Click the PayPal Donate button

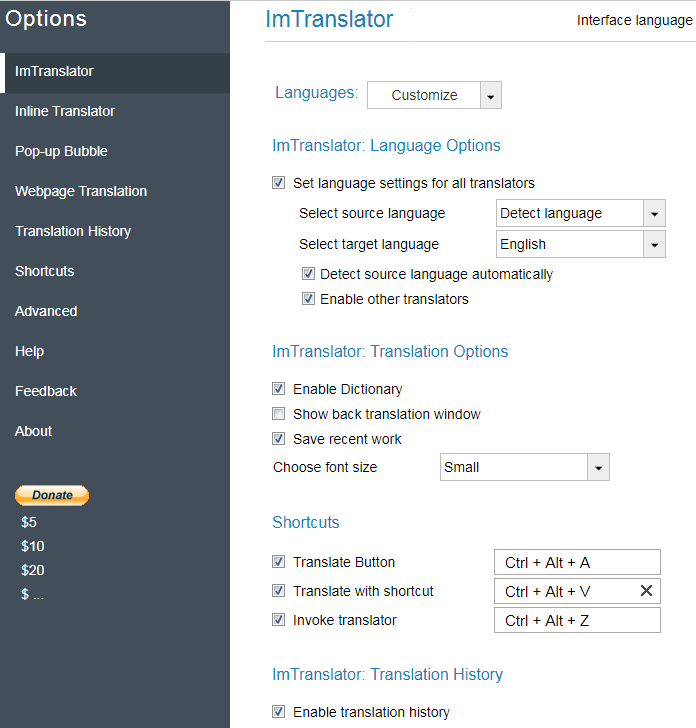pos(52,495)
